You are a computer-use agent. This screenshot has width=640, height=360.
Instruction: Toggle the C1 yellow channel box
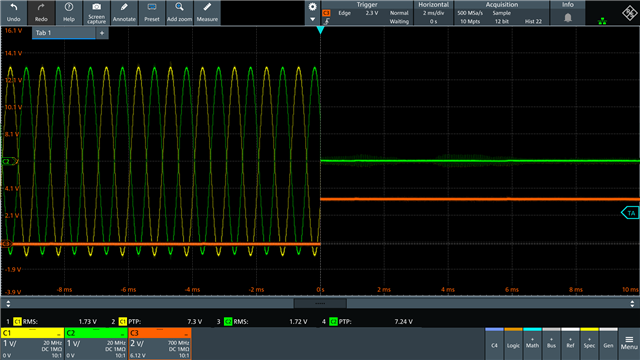[x=32, y=343]
